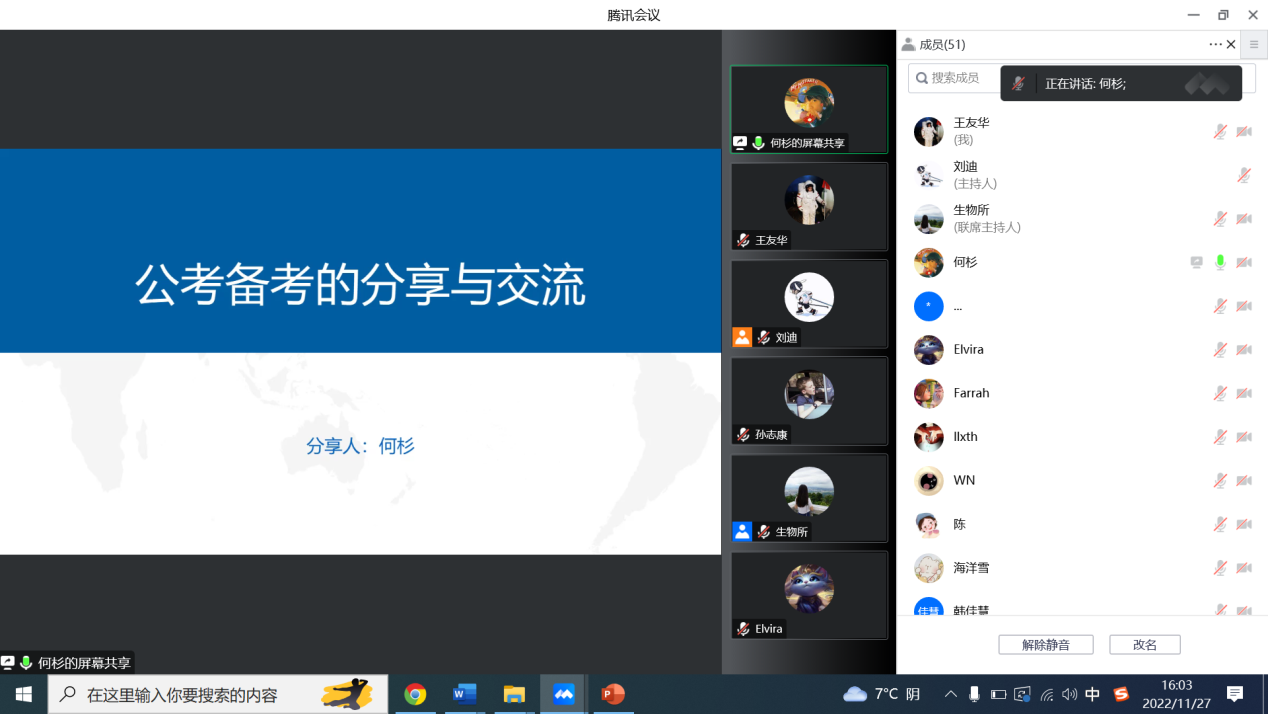Click 何杉's green microphone icon in member list
The image size is (1268, 714).
[1220, 262]
